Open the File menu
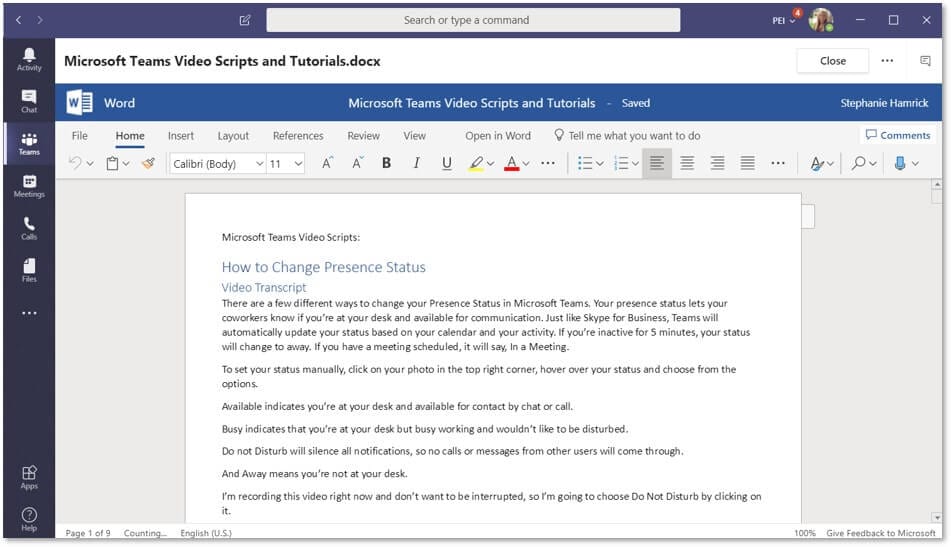The image size is (951, 547). 79,136
